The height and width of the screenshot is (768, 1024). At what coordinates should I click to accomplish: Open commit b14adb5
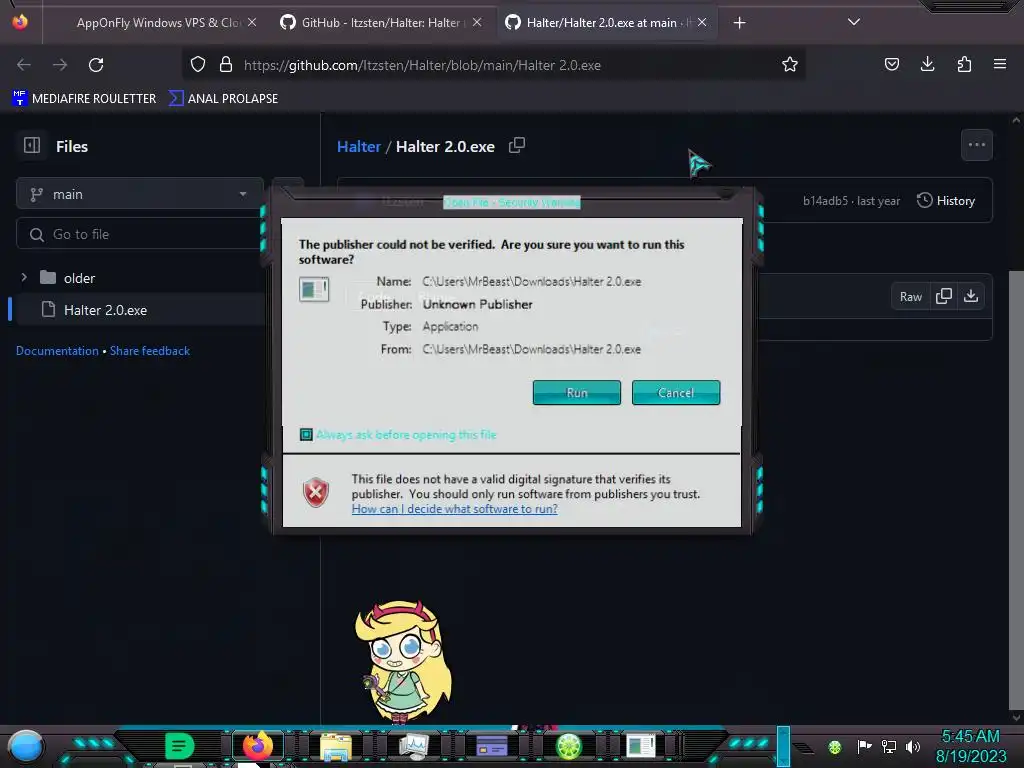pyautogui.click(x=825, y=201)
